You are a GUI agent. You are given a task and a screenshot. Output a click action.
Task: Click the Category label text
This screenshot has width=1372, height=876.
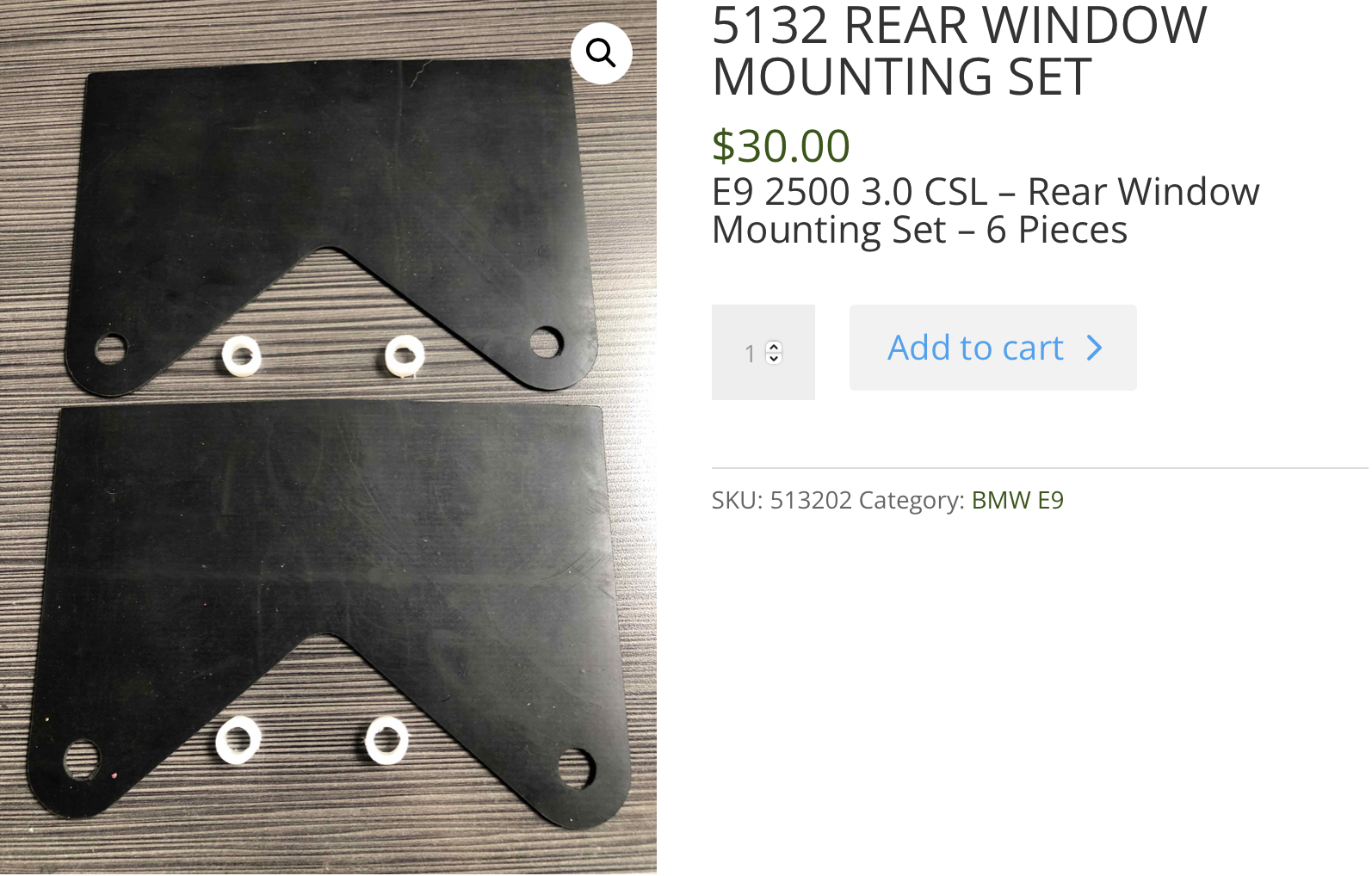pos(912,500)
